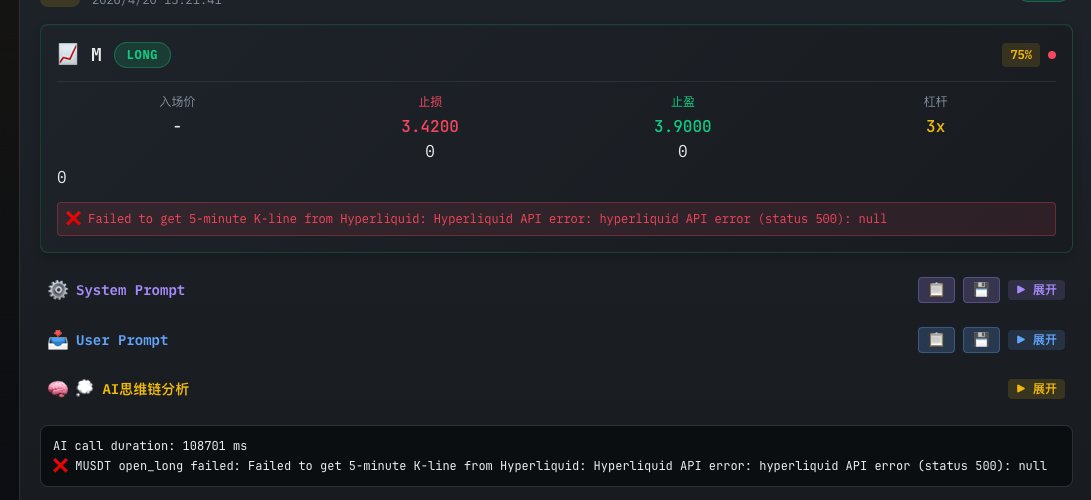This screenshot has width=1091, height=500.
Task: Select the stop-loss value 3.4200
Action: (x=430, y=127)
